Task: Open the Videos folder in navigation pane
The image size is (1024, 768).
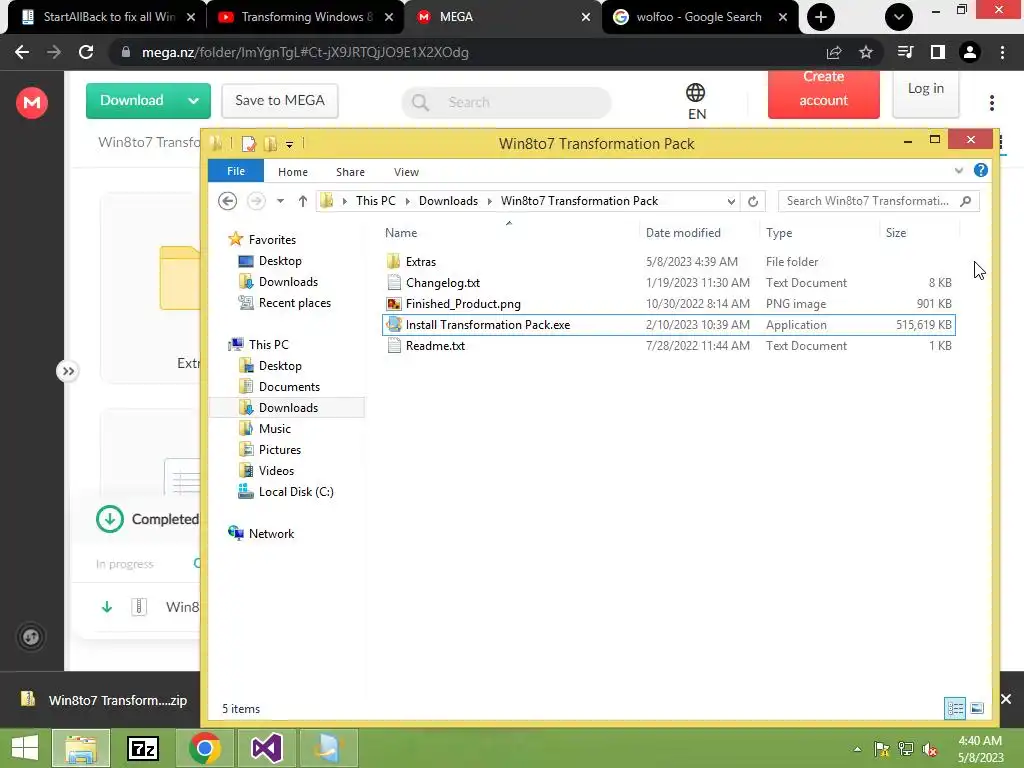Action: click(x=276, y=470)
